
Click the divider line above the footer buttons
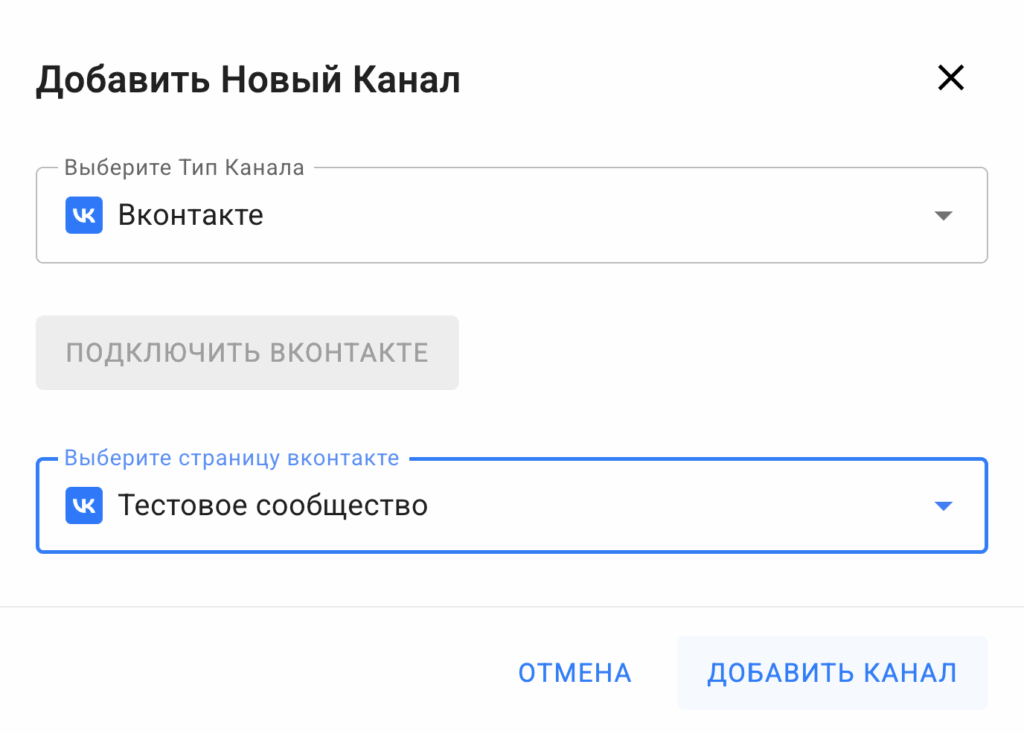[x=512, y=607]
